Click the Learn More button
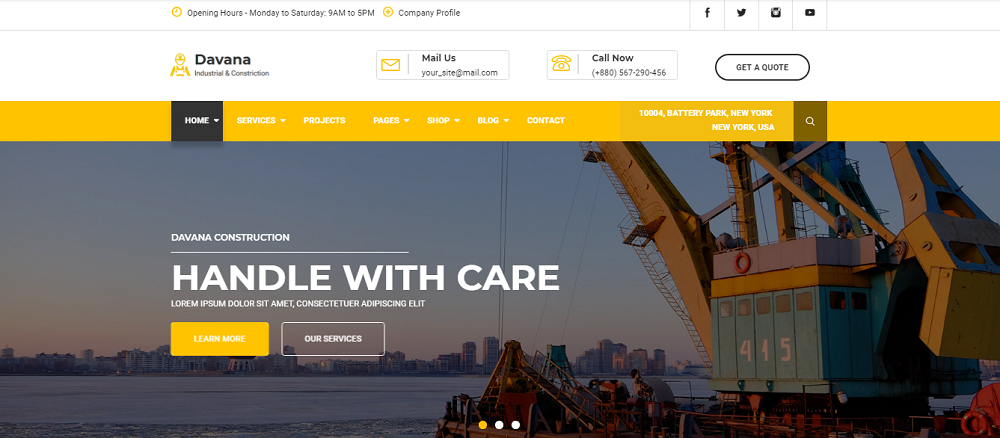The image size is (1000, 438). [219, 339]
